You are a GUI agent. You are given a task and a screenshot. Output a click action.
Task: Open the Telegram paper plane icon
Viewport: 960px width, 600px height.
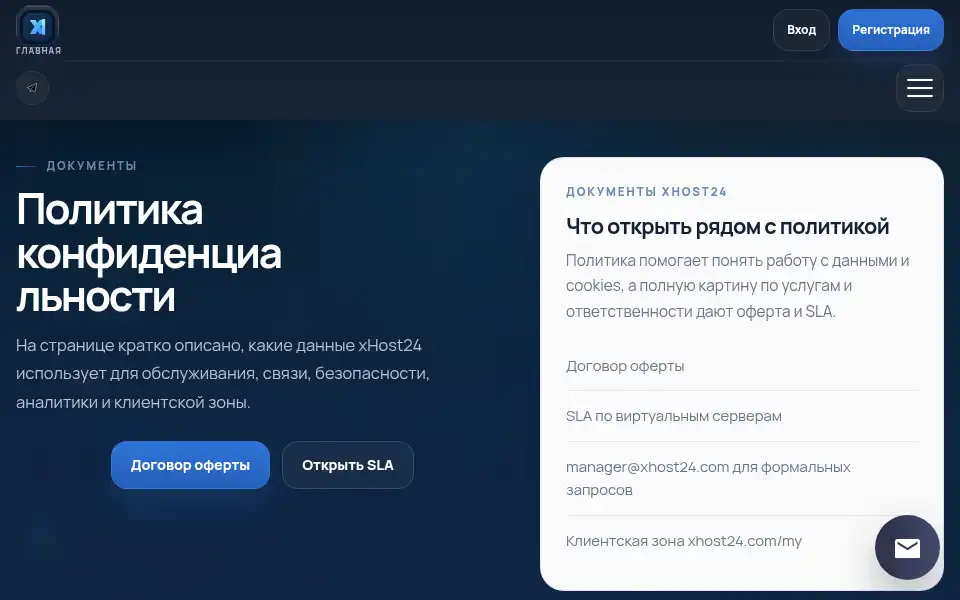click(32, 88)
